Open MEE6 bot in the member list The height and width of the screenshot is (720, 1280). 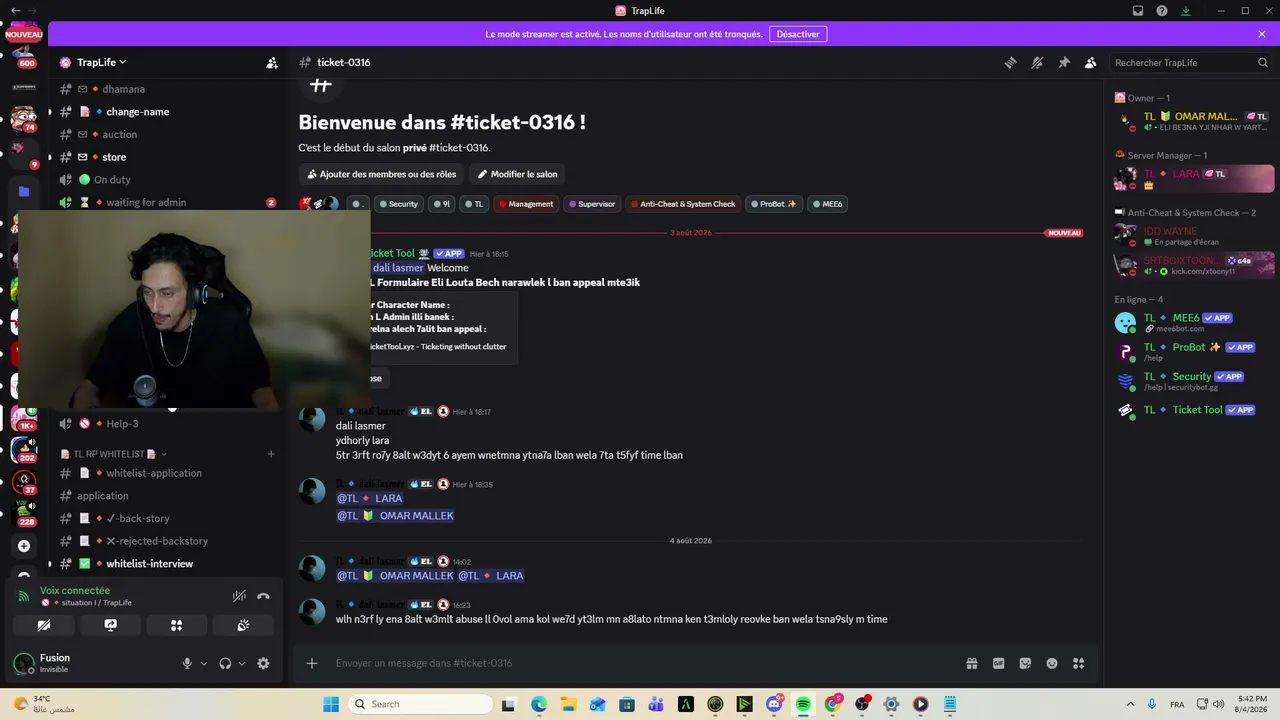coord(1194,322)
